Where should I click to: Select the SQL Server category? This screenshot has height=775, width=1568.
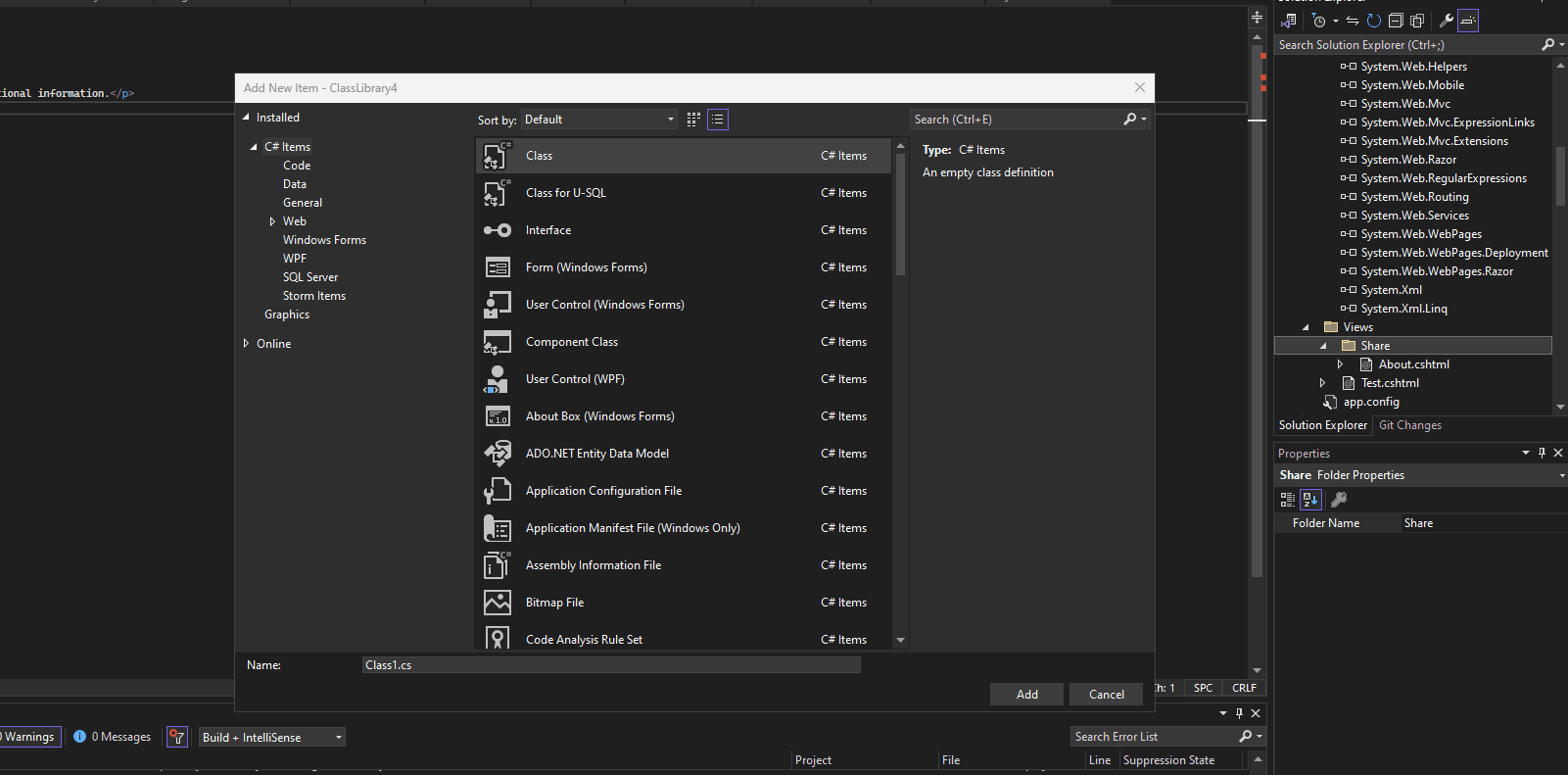tap(310, 277)
